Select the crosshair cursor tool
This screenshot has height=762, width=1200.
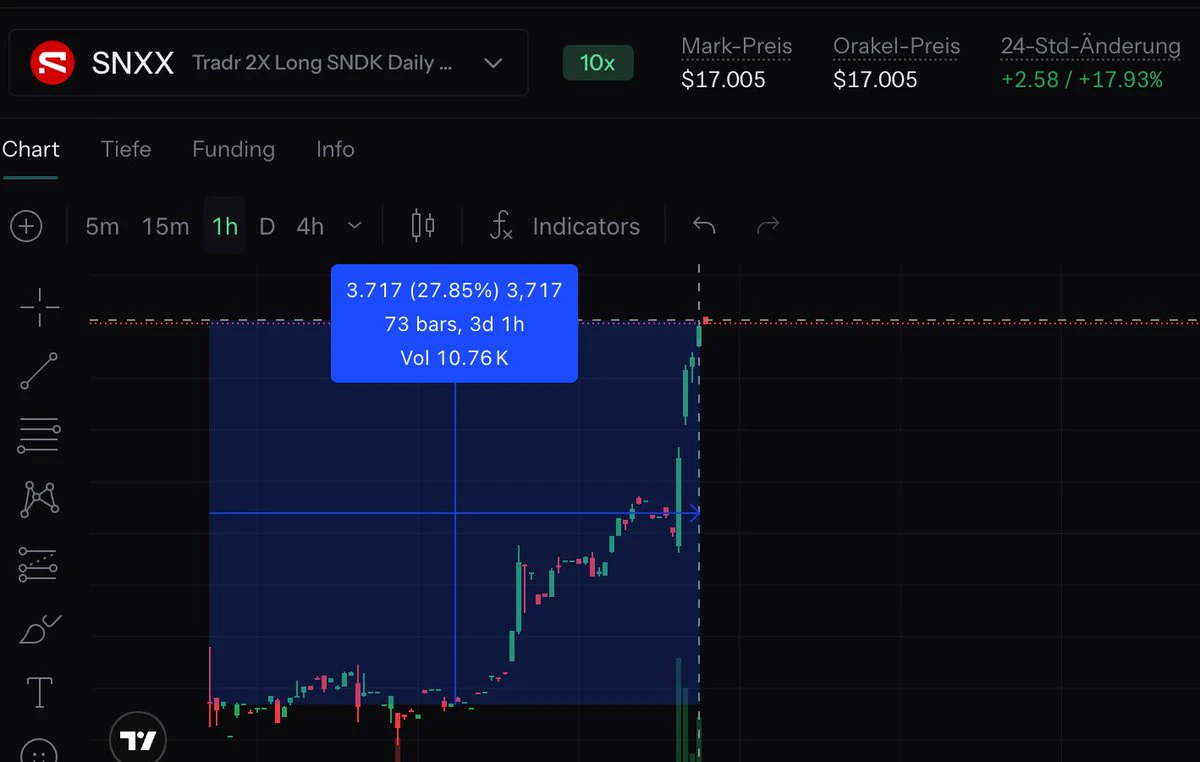[39, 307]
